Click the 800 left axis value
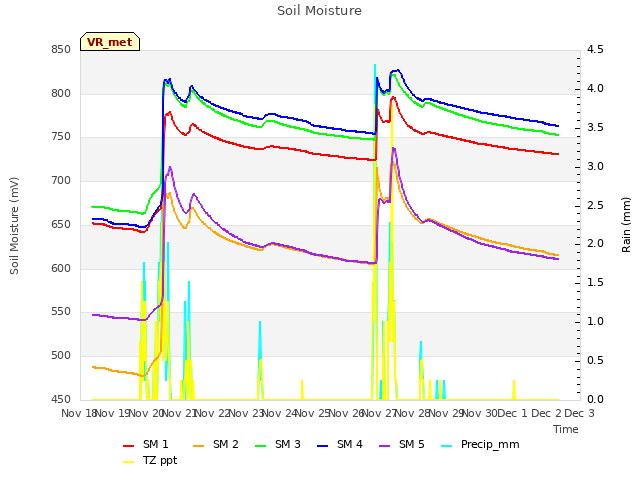This screenshot has width=640, height=480. click(61, 93)
